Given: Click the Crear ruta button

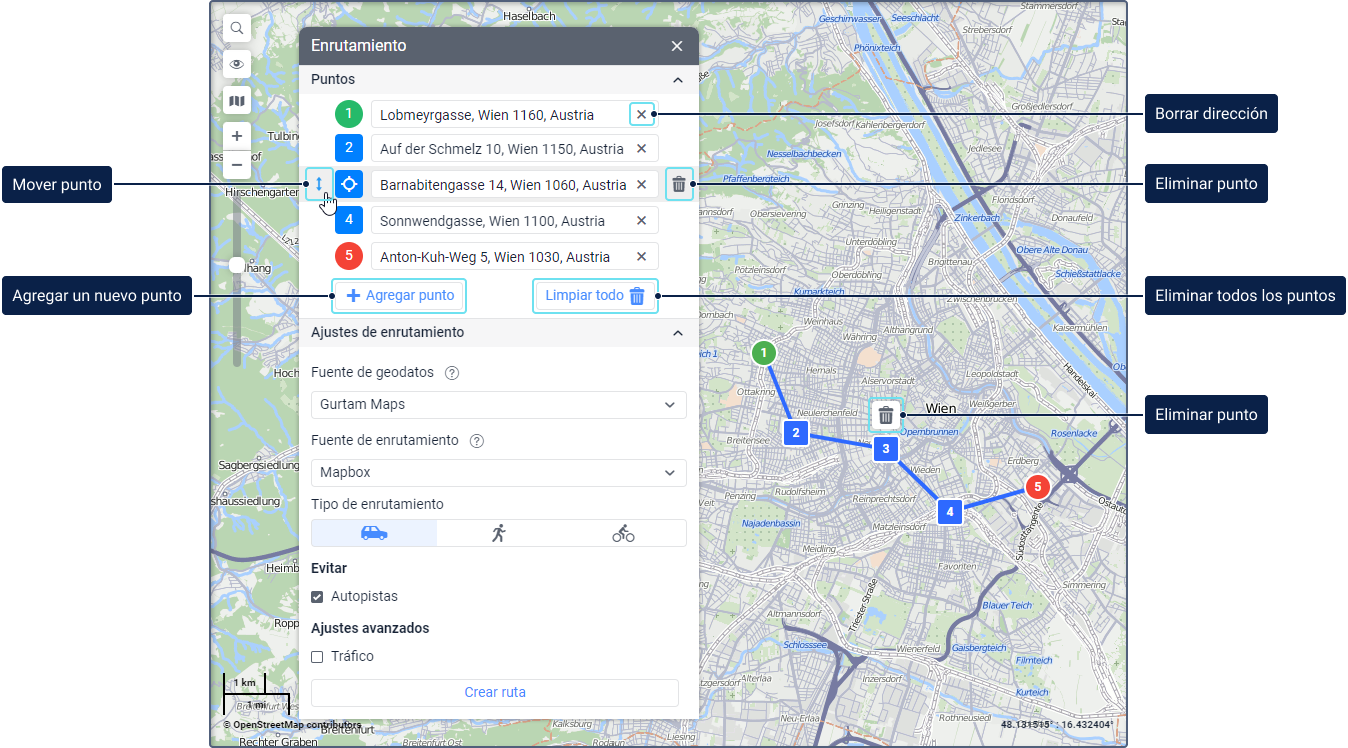Looking at the screenshot, I should pos(494,692).
